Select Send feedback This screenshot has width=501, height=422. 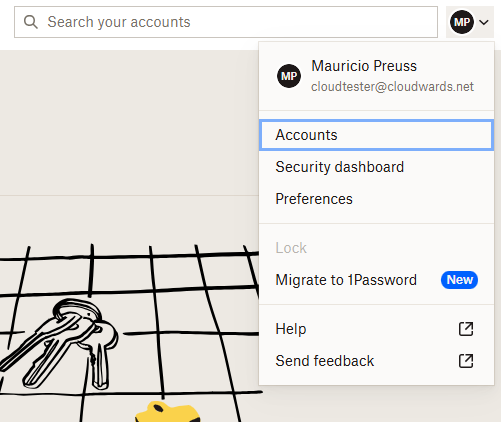point(376,361)
